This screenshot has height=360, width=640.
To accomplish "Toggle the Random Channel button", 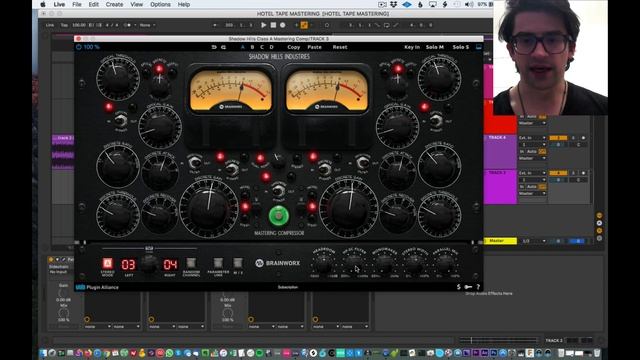I will 191,263.
